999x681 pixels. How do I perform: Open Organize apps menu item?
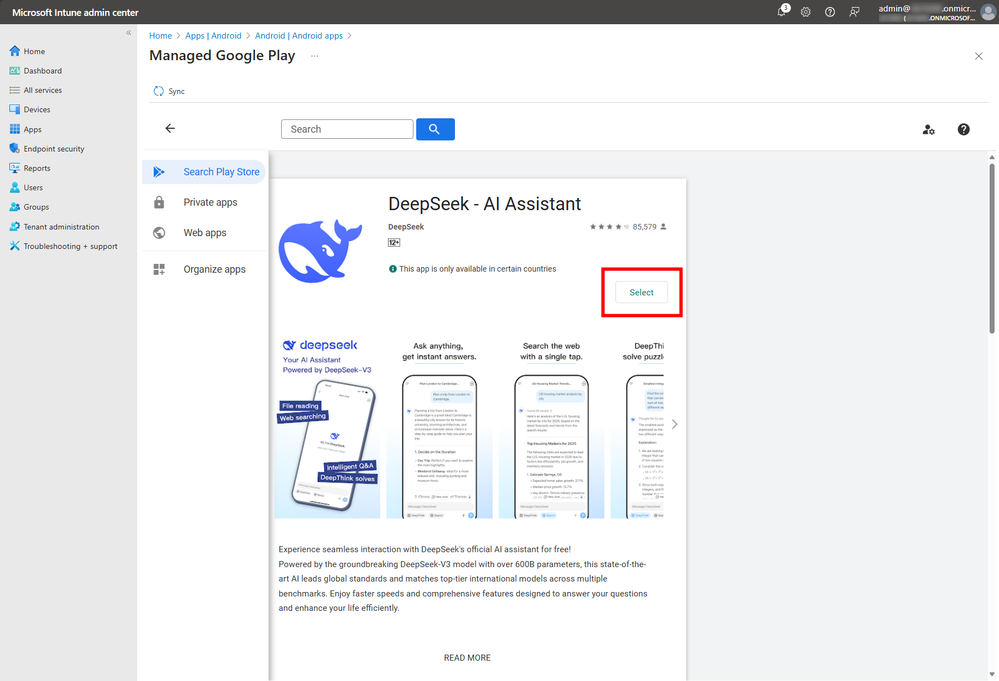click(204, 269)
